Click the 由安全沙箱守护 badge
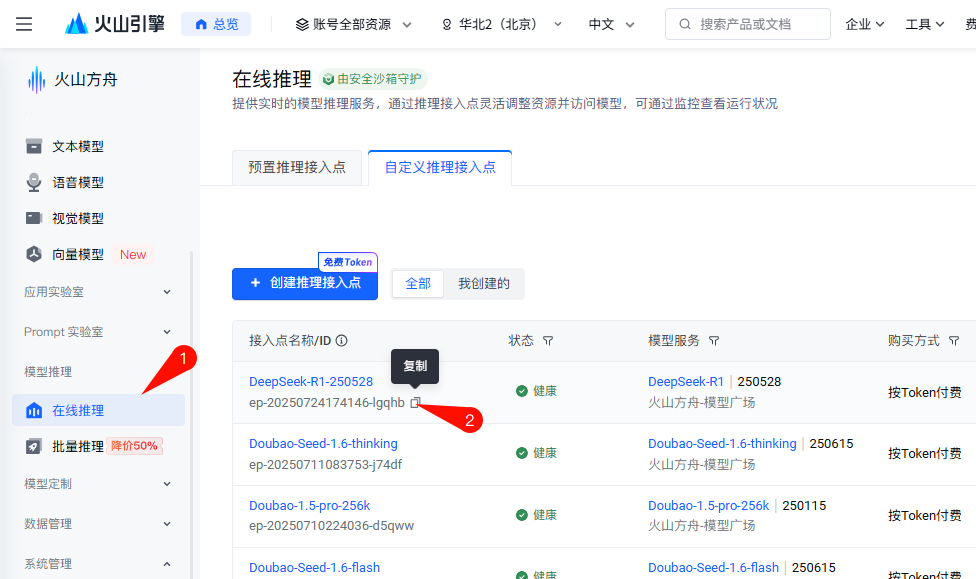 click(x=373, y=79)
